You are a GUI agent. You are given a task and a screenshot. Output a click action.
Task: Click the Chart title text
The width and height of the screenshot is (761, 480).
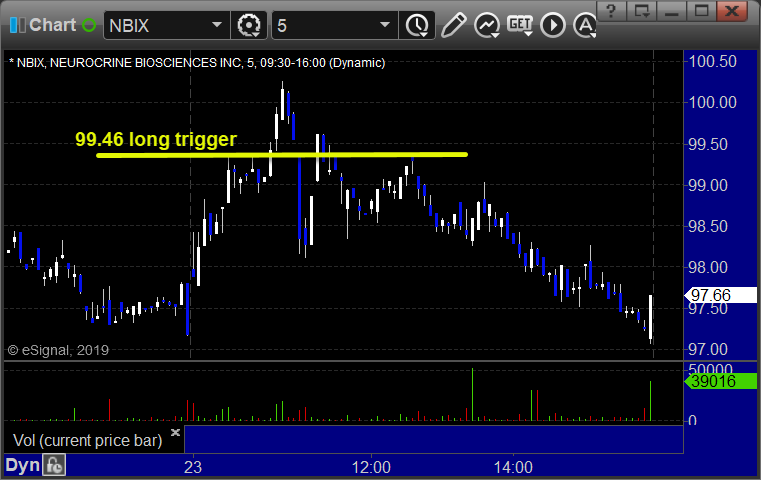point(52,25)
